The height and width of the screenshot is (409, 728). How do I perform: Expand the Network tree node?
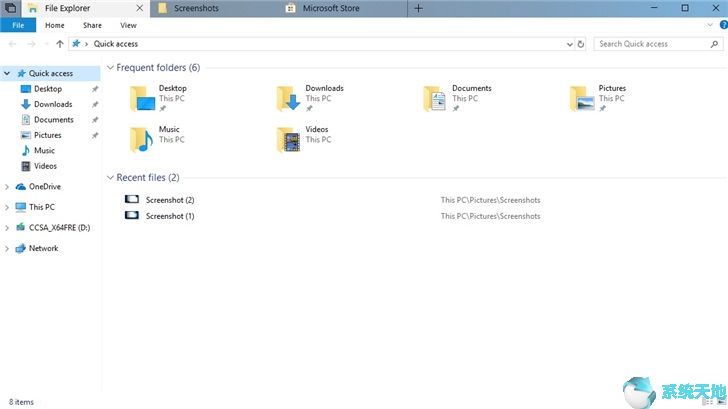pos(7,248)
